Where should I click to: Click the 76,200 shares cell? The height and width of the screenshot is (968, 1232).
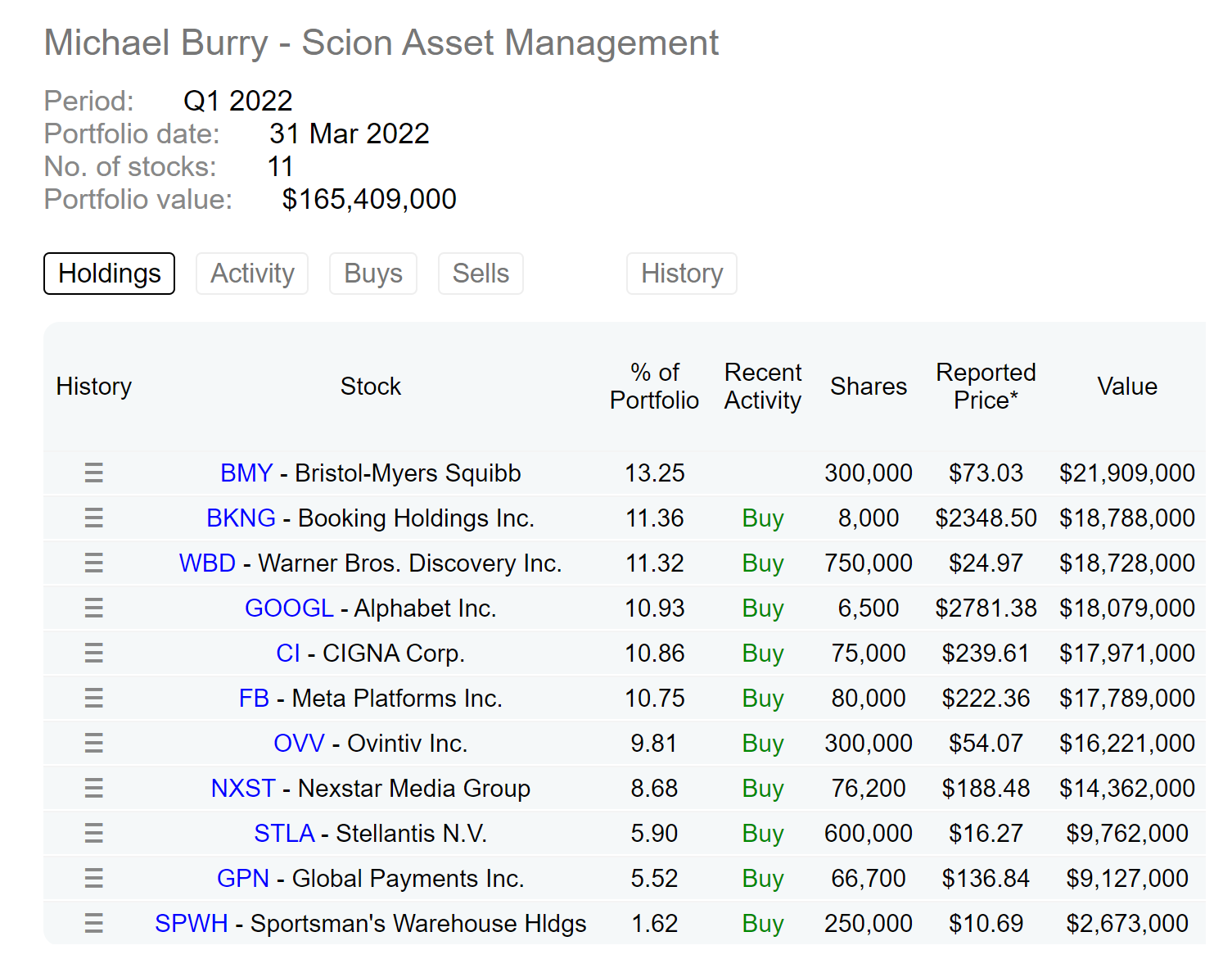[869, 789]
